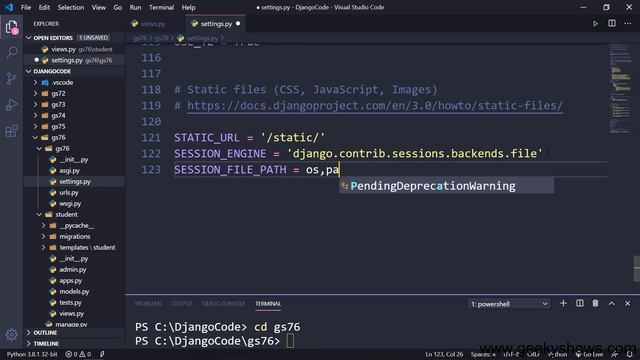Viewport: 640px width, 360px height.
Task: Expand the templates \ student folder
Action: [x=87, y=247]
